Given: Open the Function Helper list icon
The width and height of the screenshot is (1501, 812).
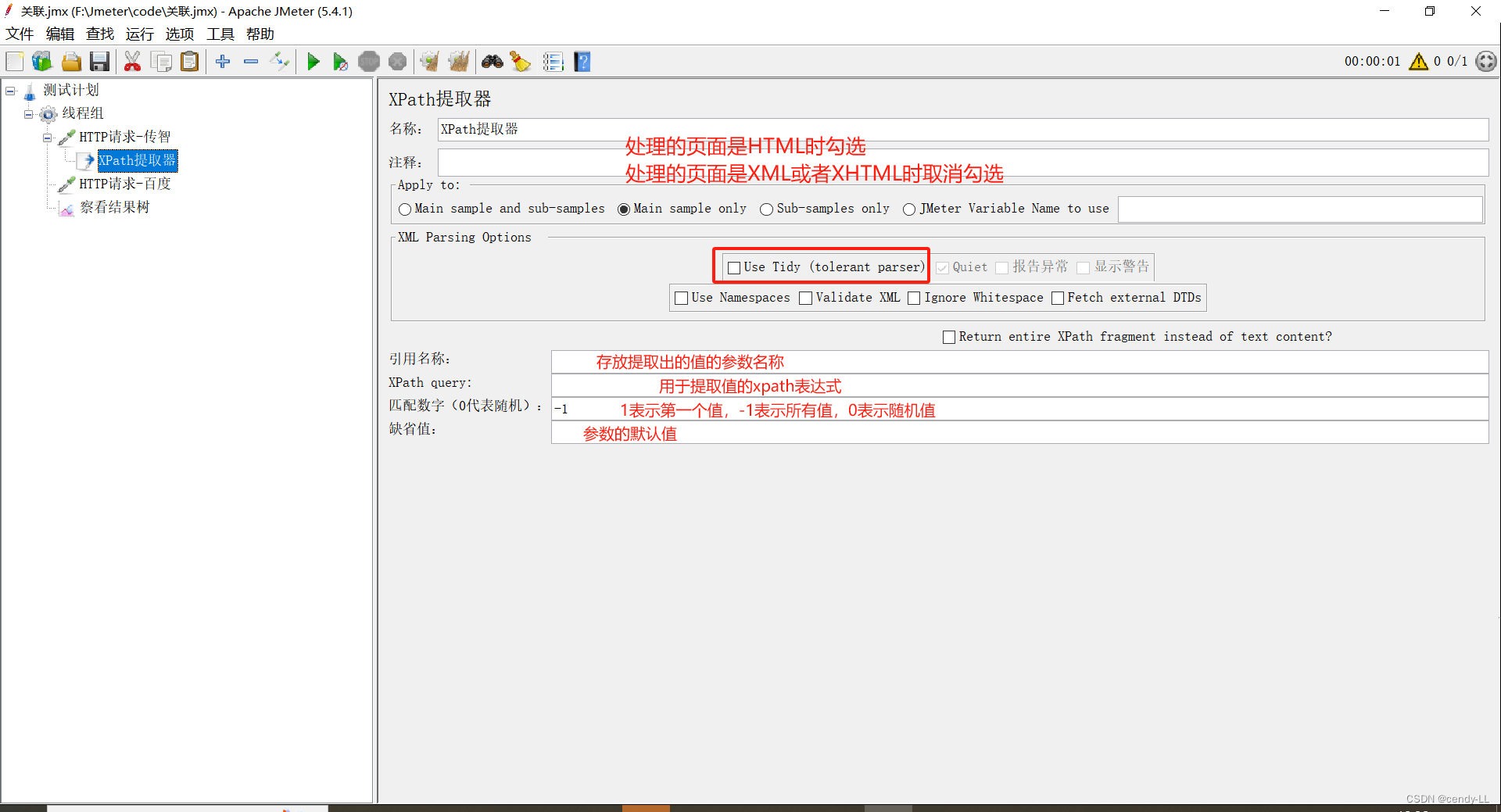Looking at the screenshot, I should (553, 61).
